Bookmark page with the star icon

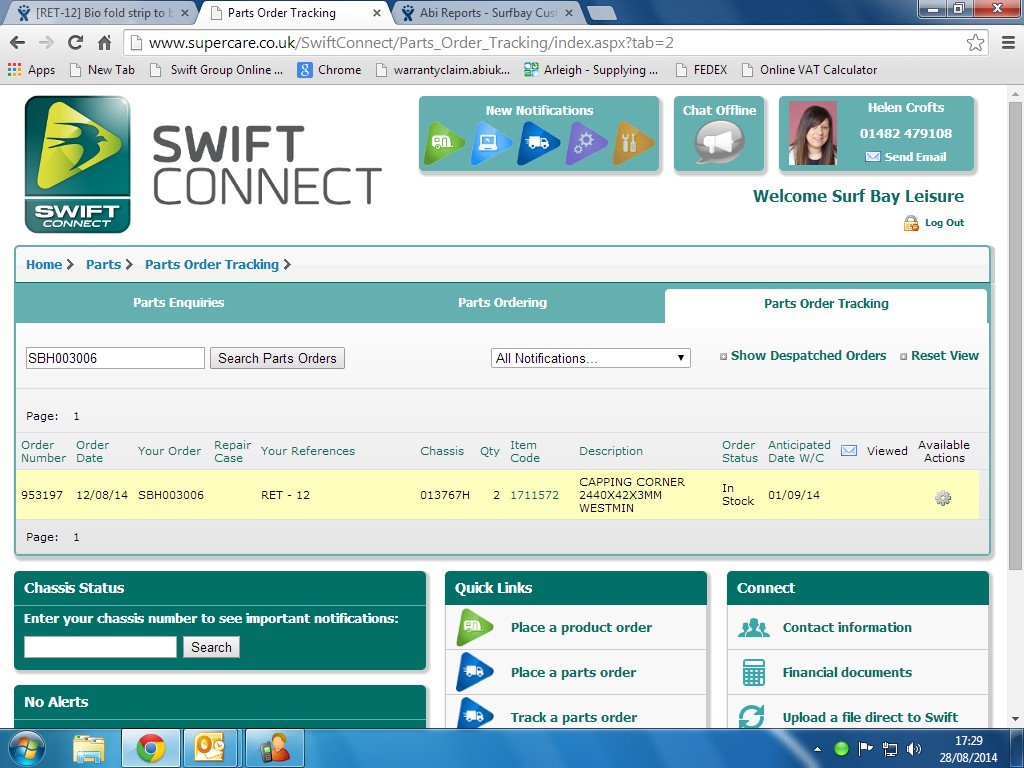point(975,43)
